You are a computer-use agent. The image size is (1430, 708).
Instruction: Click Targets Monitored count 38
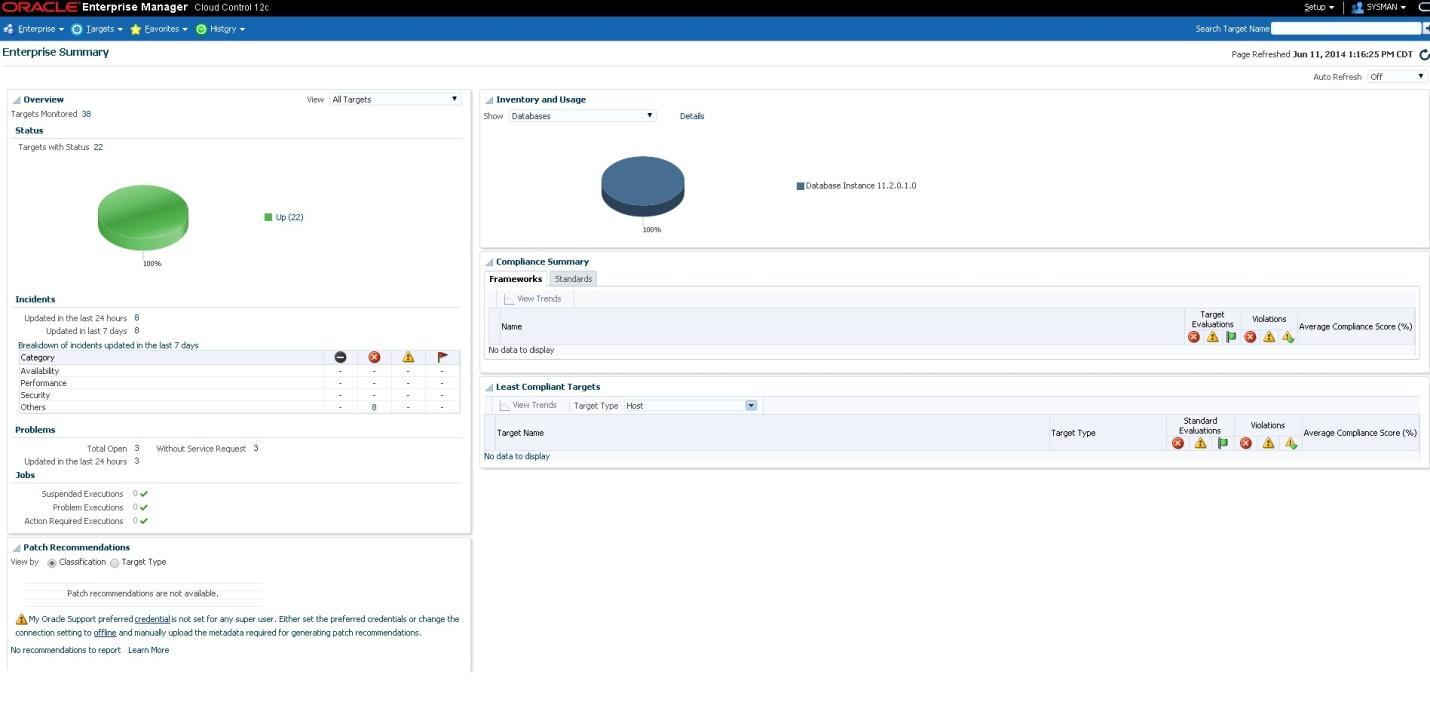[x=86, y=114]
